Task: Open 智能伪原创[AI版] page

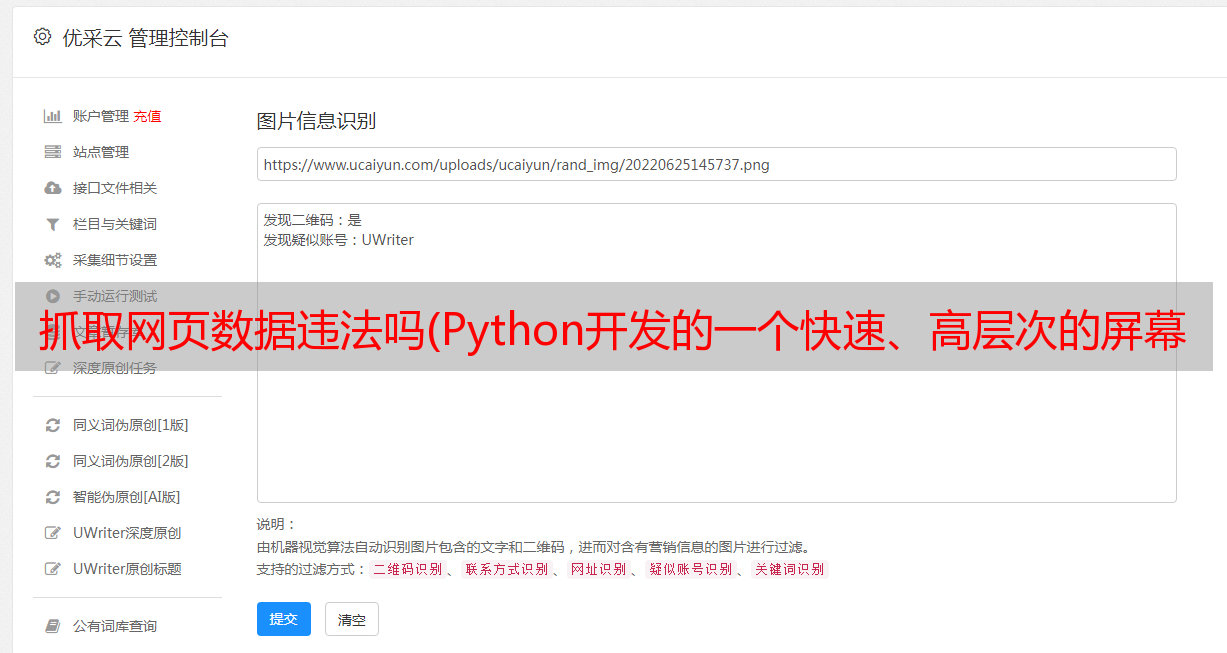Action: [x=126, y=497]
